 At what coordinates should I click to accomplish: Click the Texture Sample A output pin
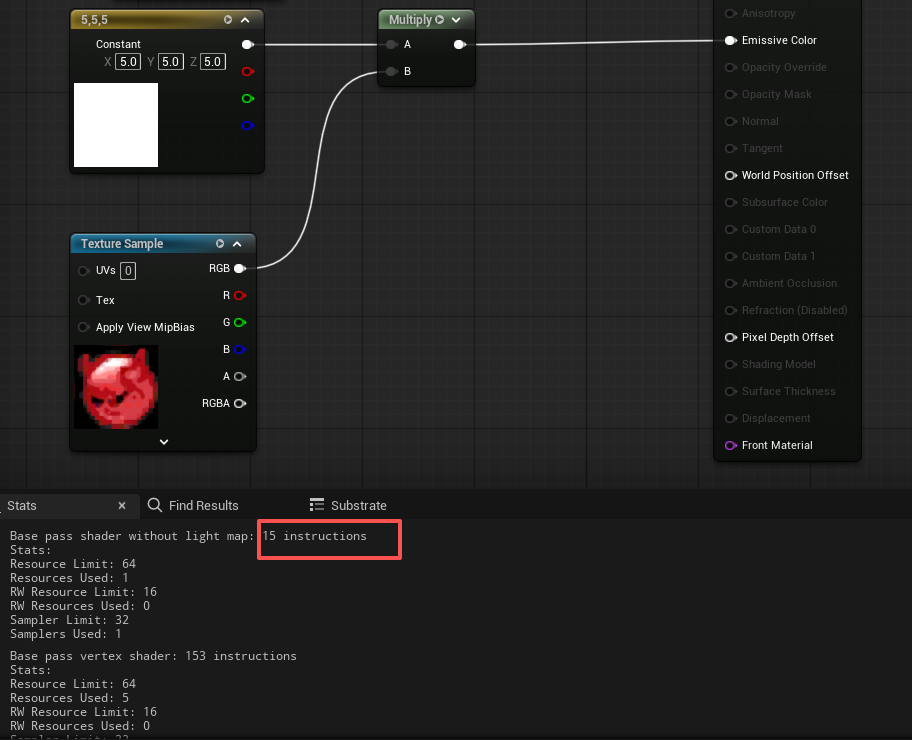(x=240, y=376)
